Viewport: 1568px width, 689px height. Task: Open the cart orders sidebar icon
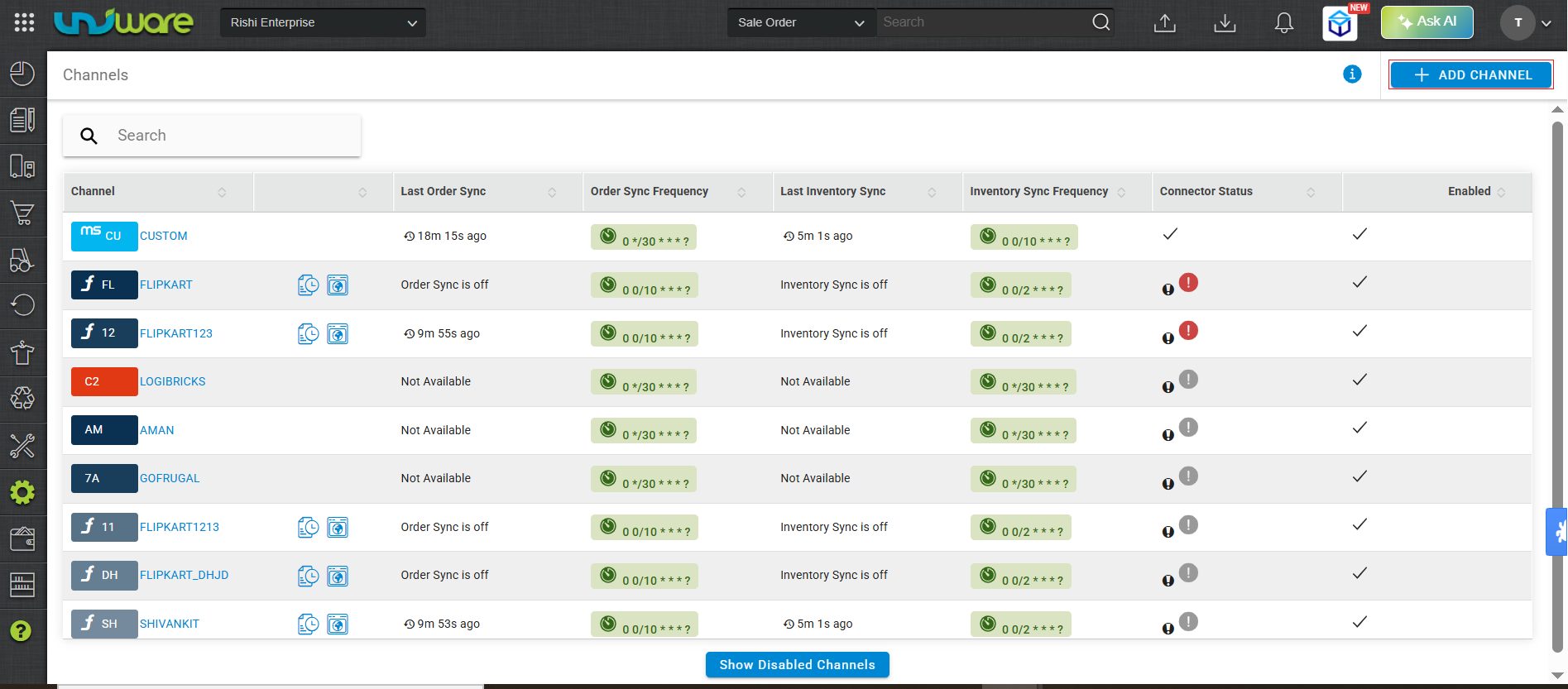22,213
